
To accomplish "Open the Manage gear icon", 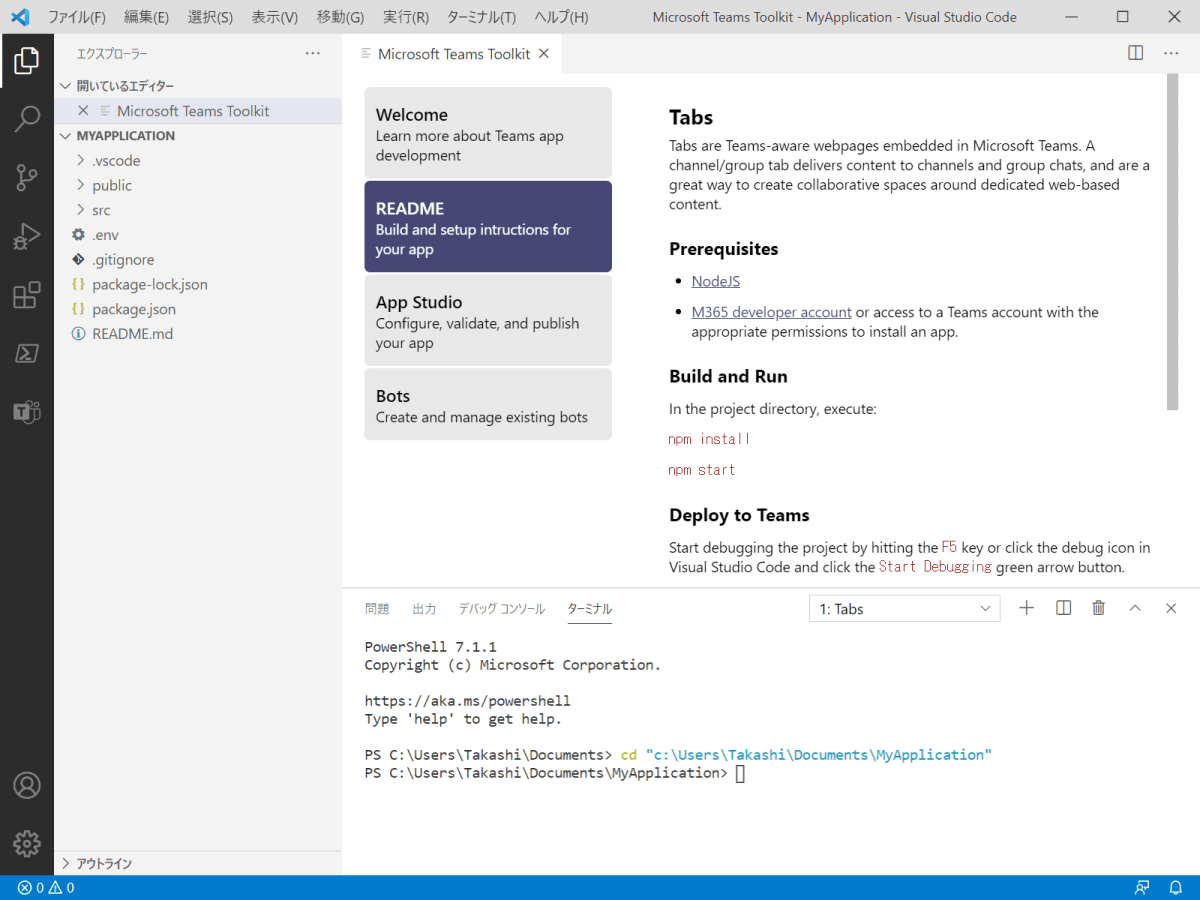I will [27, 843].
